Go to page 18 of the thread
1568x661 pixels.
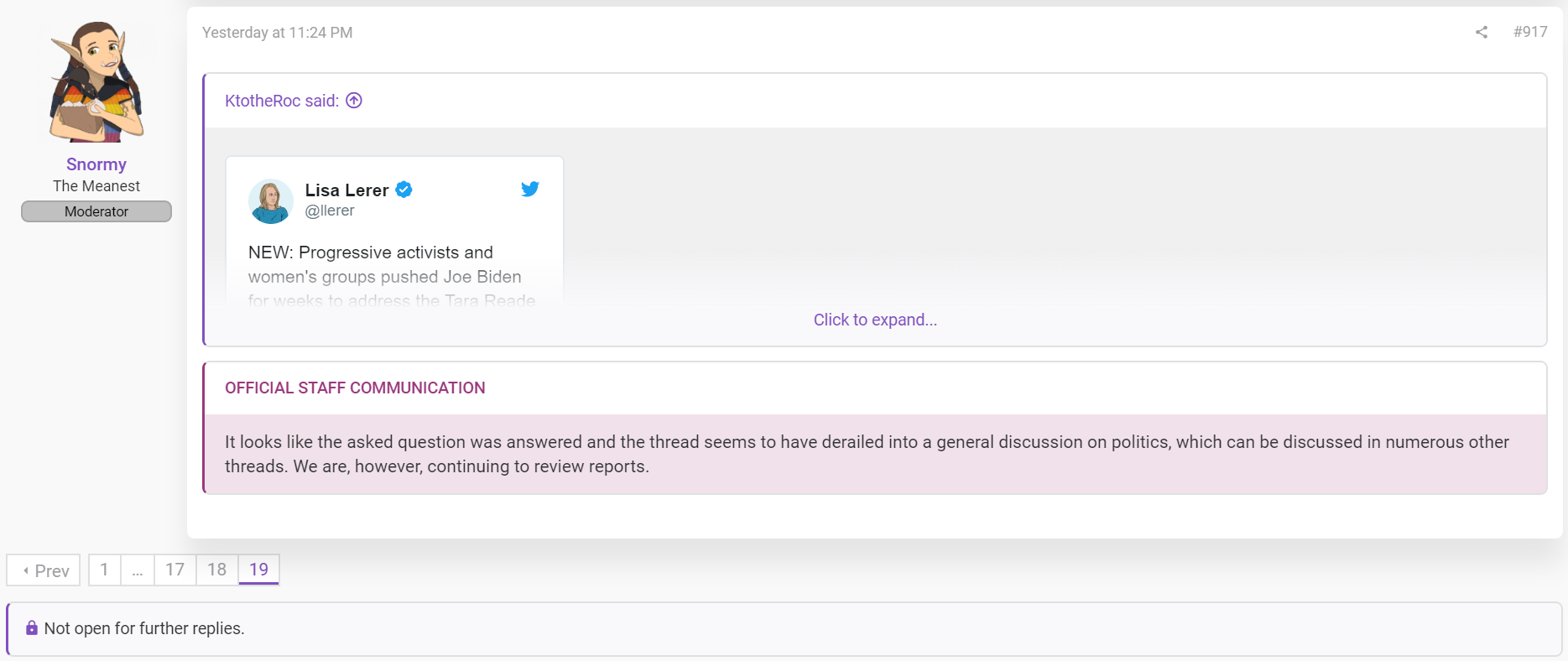[x=217, y=570]
